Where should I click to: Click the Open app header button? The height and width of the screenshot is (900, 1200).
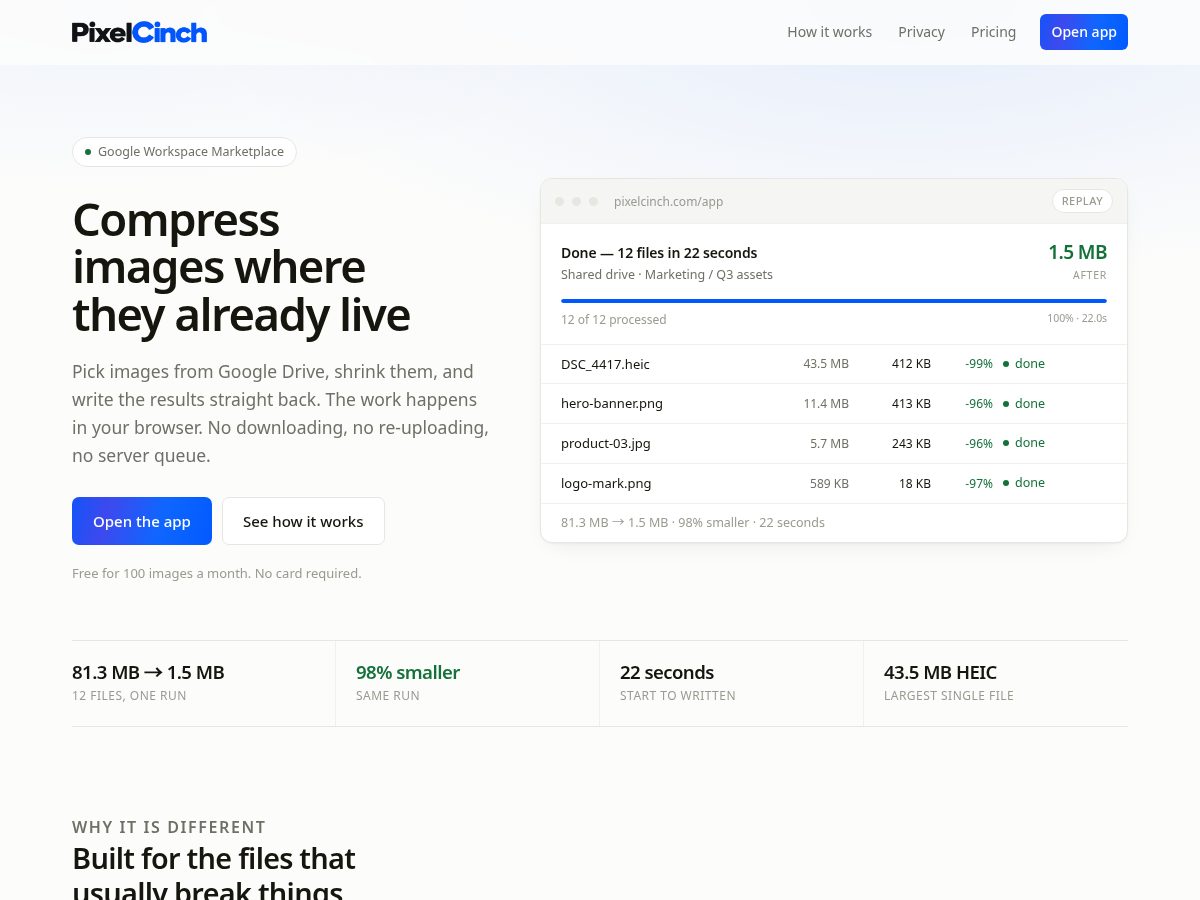1084,32
